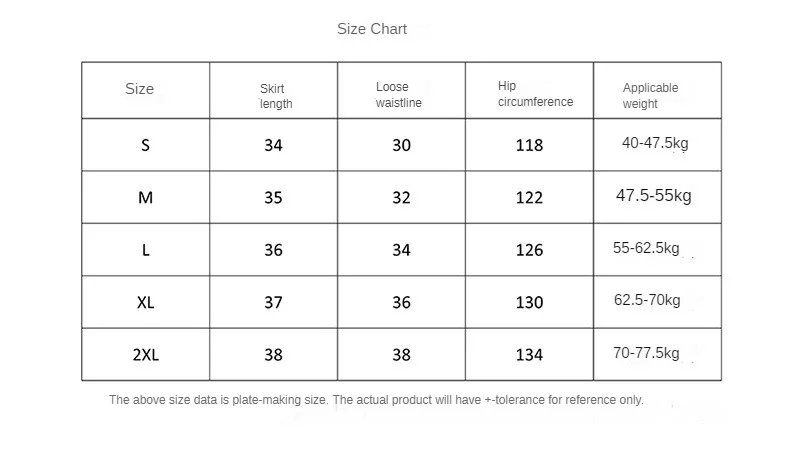Click the 47.5-55kg weight cell

654,196
